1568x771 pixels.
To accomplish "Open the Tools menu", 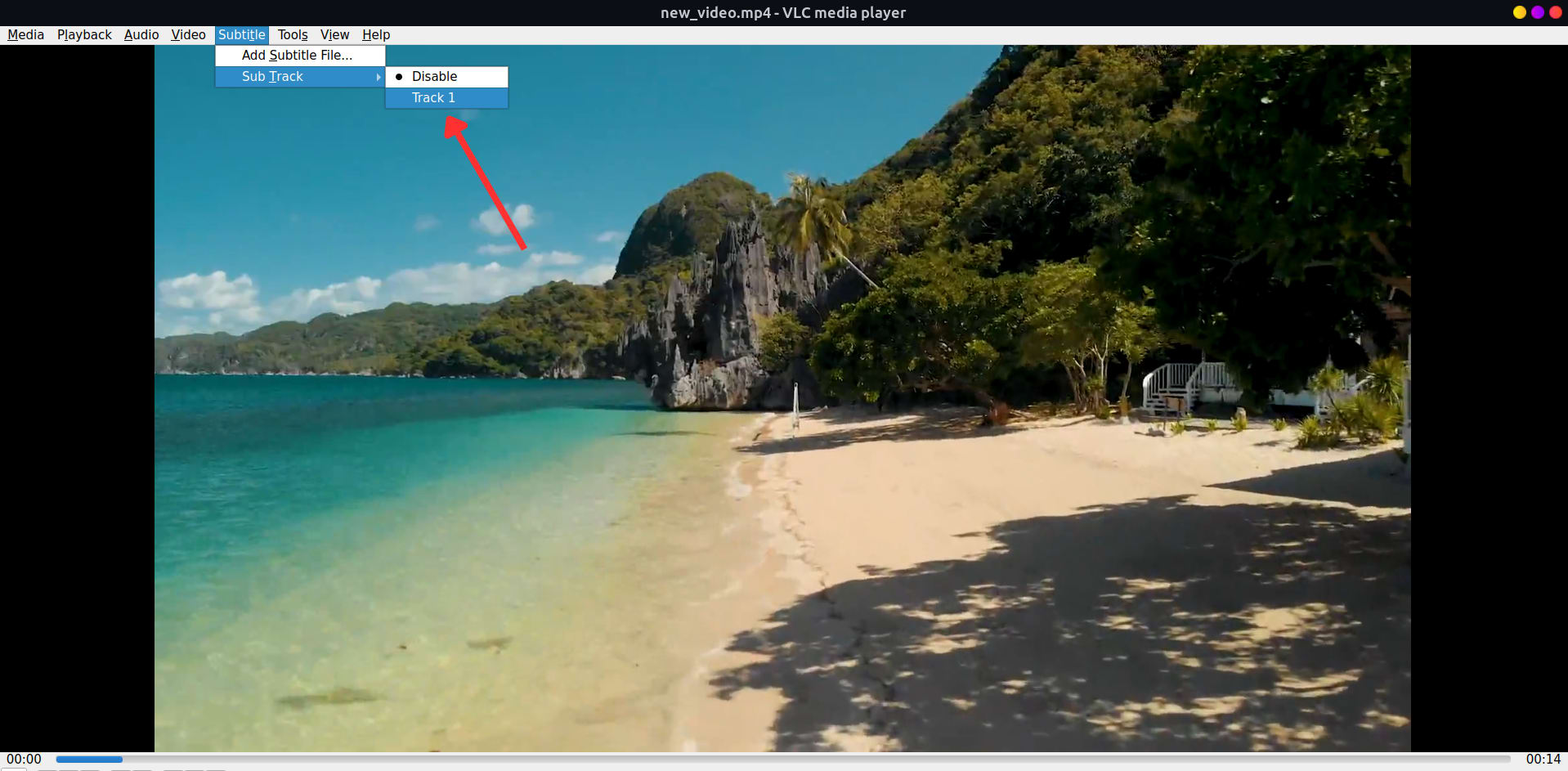I will [292, 34].
